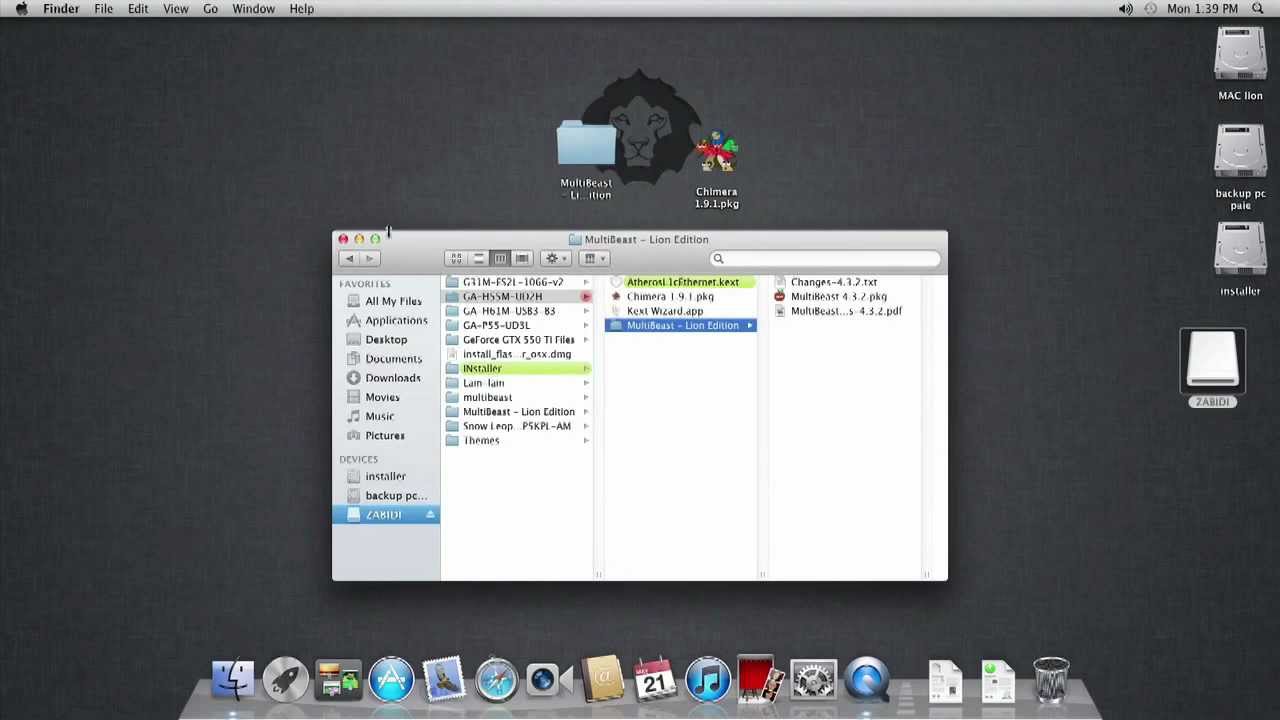The width and height of the screenshot is (1280, 720).
Task: Click the Finder search field
Action: point(825,258)
